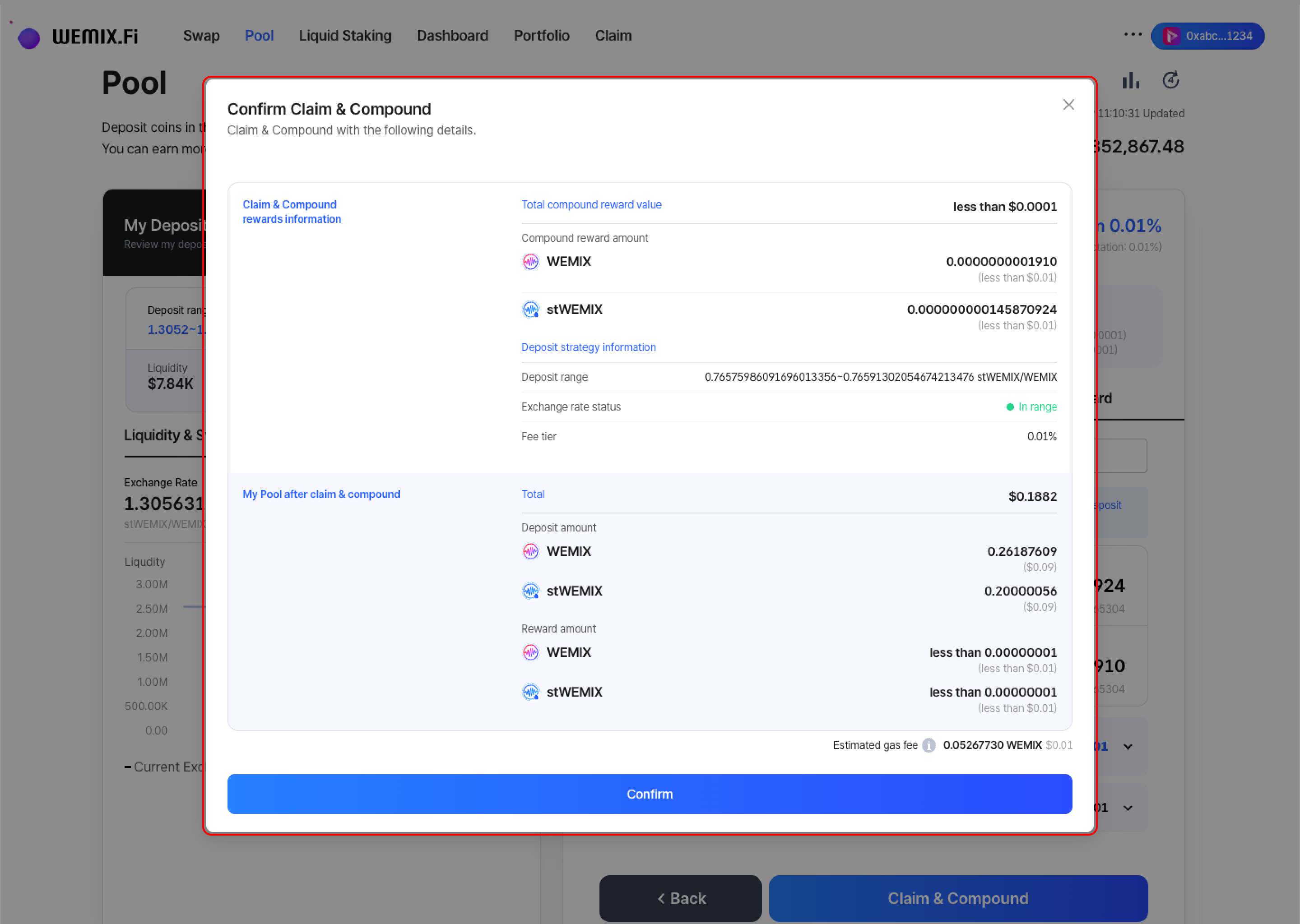The height and width of the screenshot is (924, 1300).
Task: Close the Confirm Claim & Compound dialog
Action: pyautogui.click(x=1068, y=105)
